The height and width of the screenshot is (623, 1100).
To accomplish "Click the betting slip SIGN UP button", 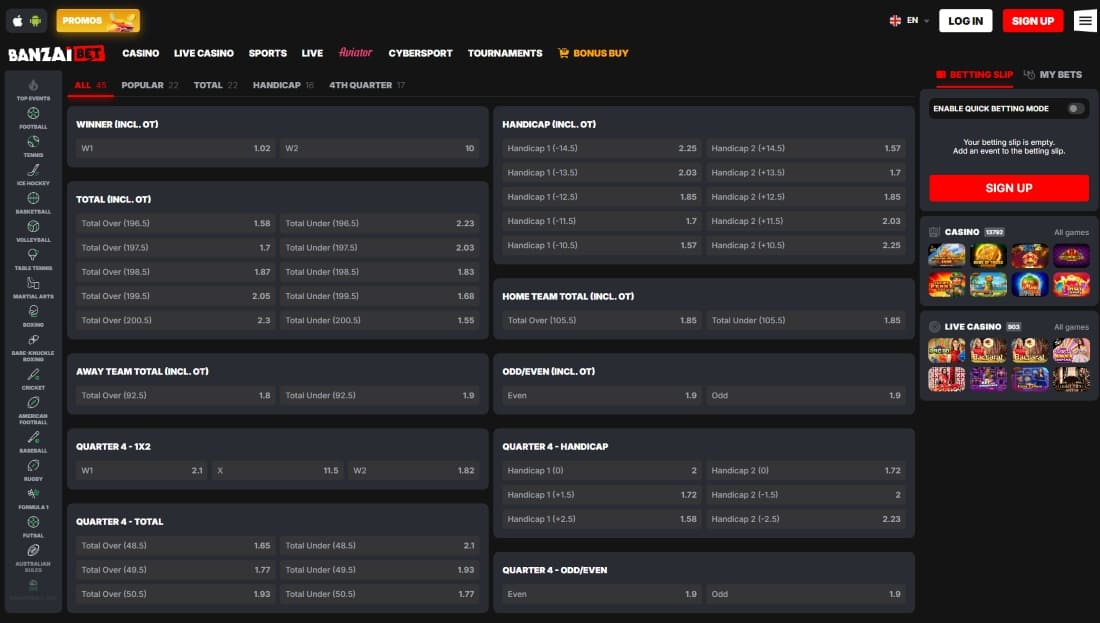I will pos(1009,188).
